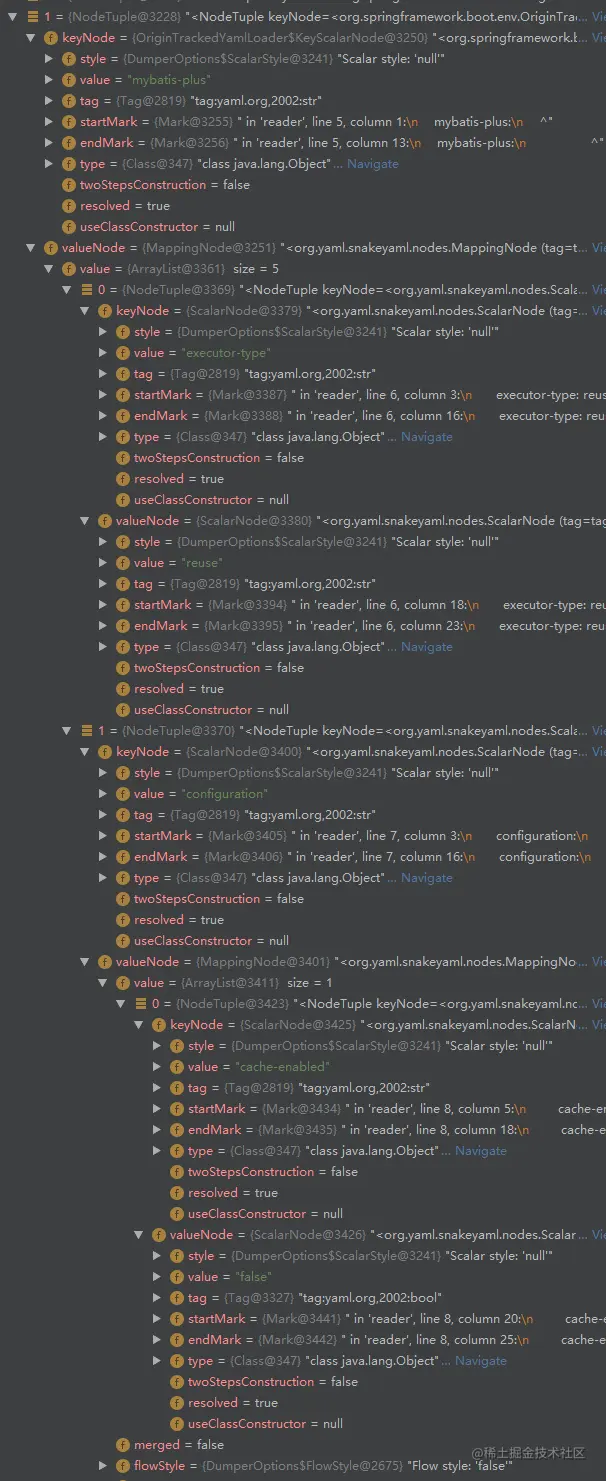The image size is (606, 1481).
Task: Collapse the keyNode ScalarNode@3400 node
Action: (x=85, y=752)
